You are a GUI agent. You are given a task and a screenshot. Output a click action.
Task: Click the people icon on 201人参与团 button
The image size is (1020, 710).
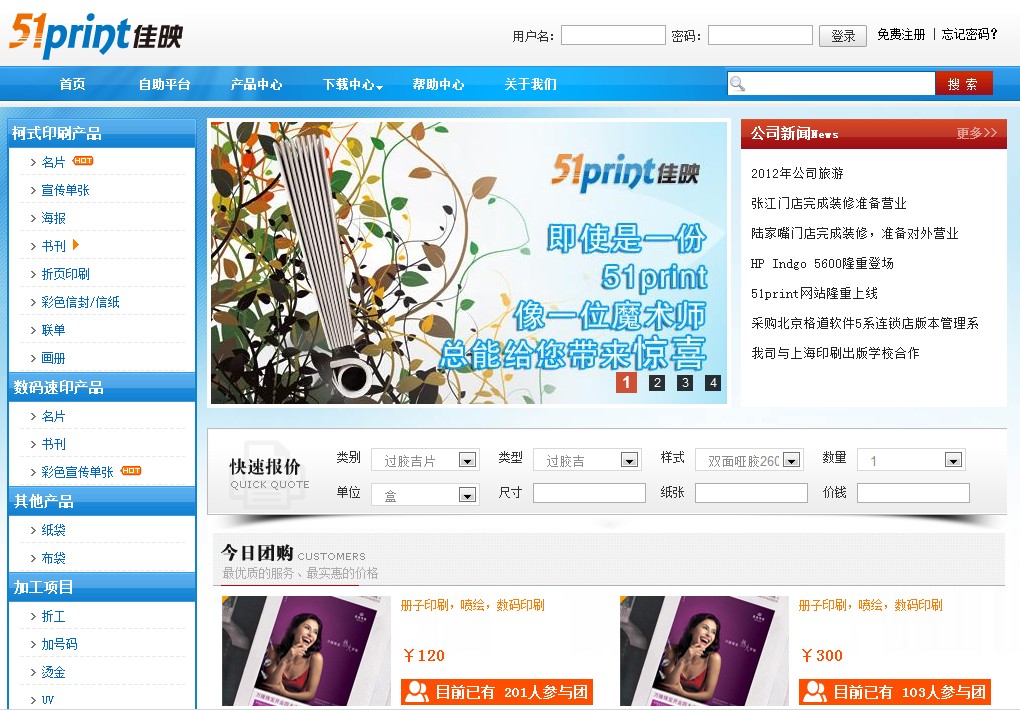point(416,692)
